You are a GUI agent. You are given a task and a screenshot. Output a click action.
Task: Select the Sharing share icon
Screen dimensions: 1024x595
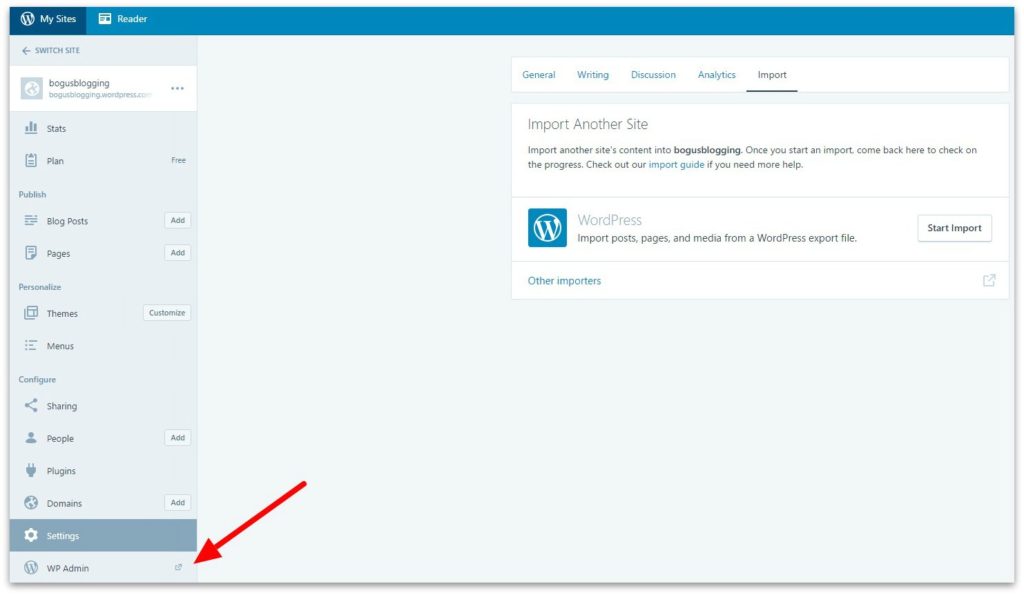pyautogui.click(x=31, y=406)
